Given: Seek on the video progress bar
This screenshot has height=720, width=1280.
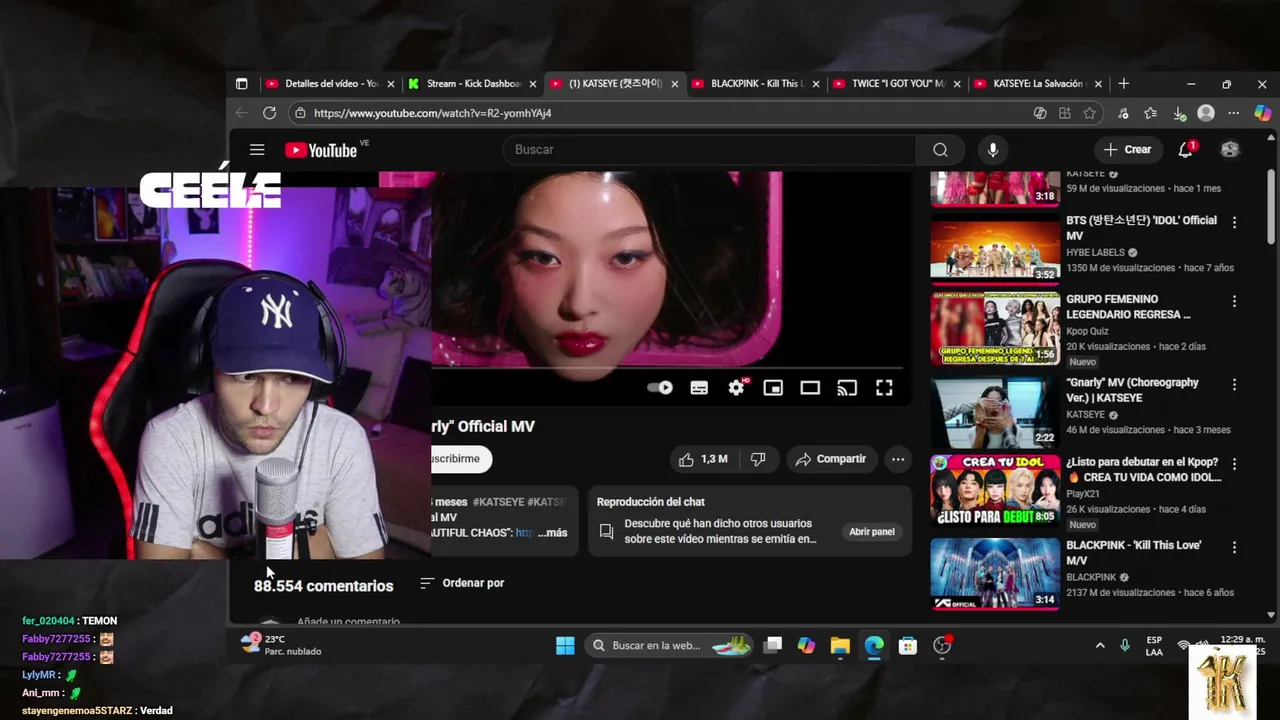Looking at the screenshot, I should tap(668, 369).
